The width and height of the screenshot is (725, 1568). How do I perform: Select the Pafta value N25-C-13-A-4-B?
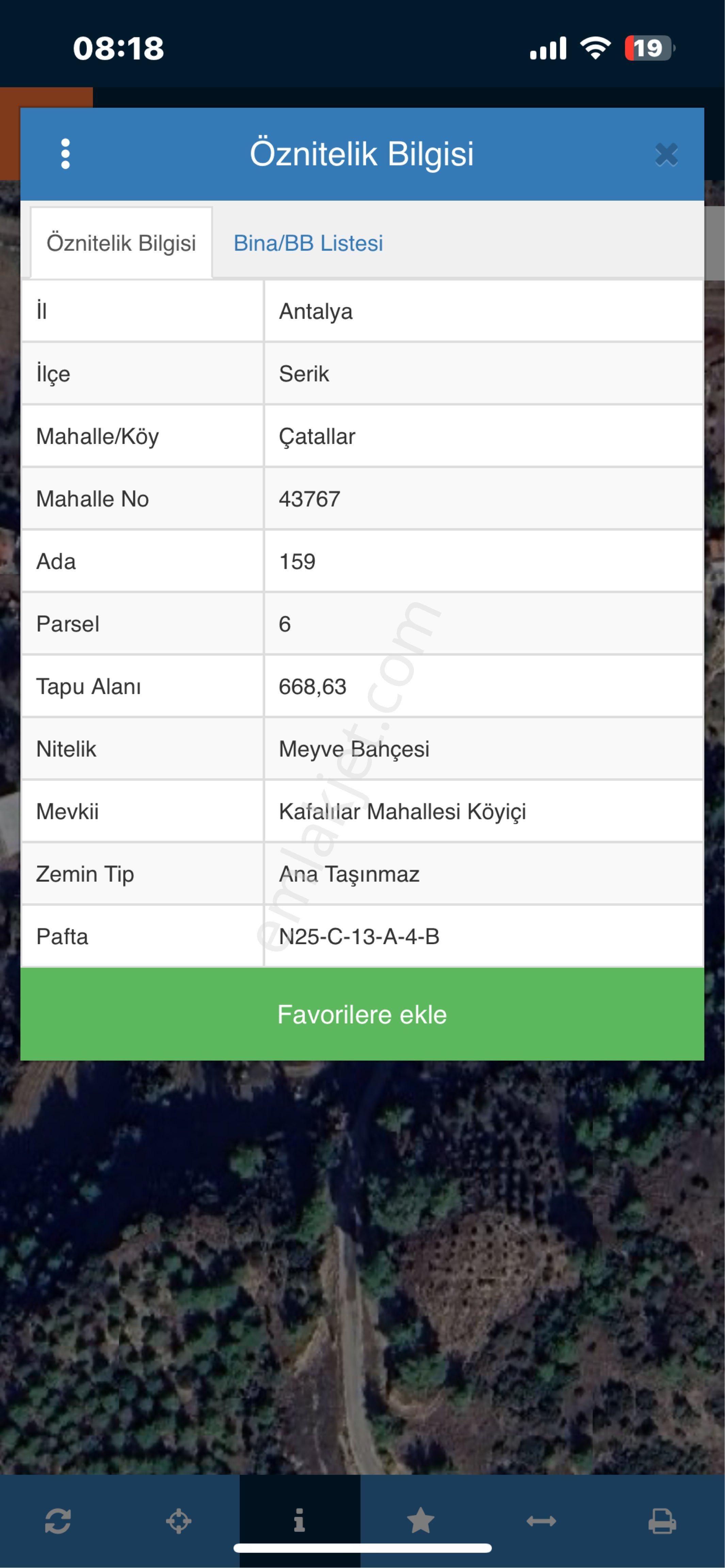coord(359,936)
